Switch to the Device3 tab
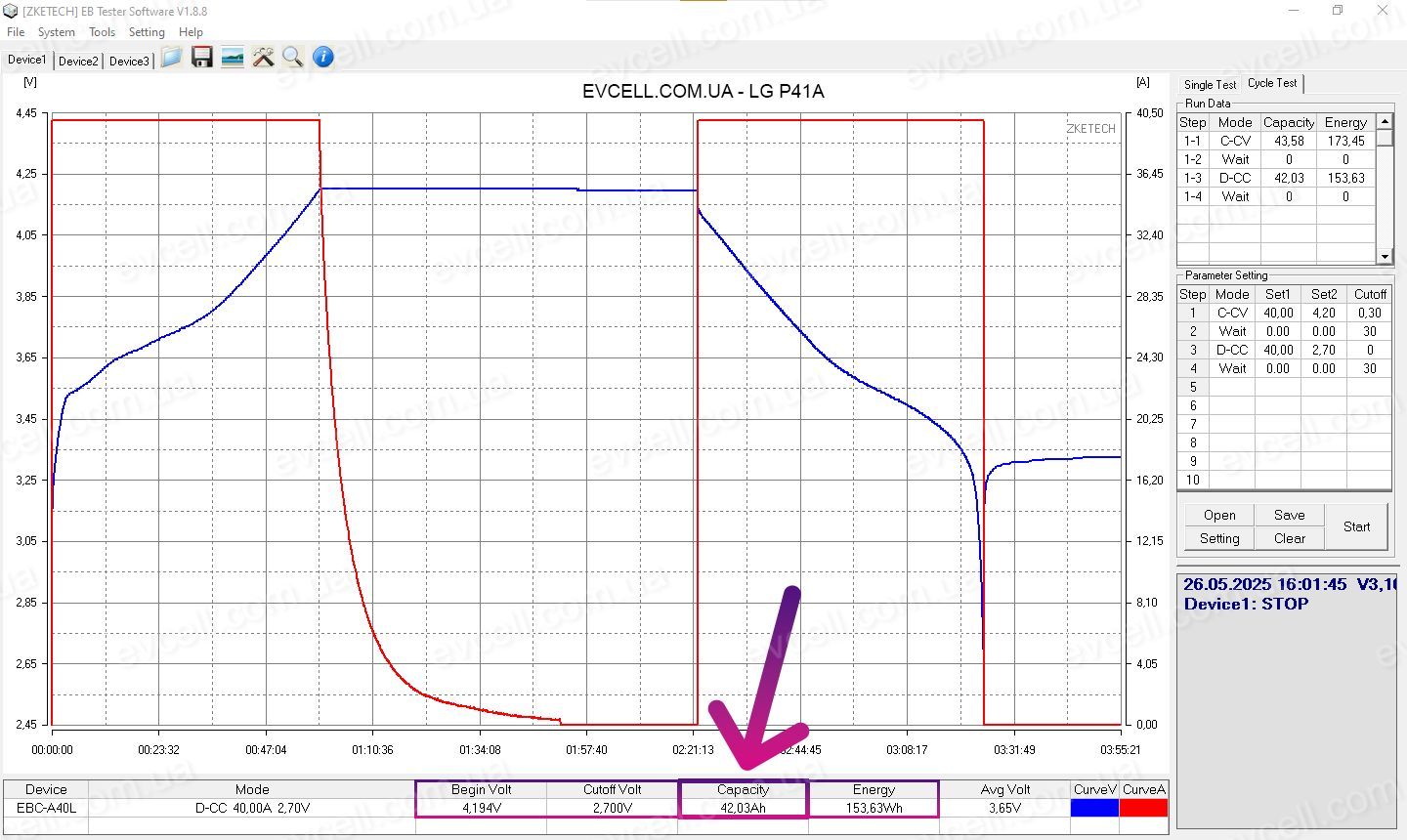Viewport: 1407px width, 840px height. [129, 61]
